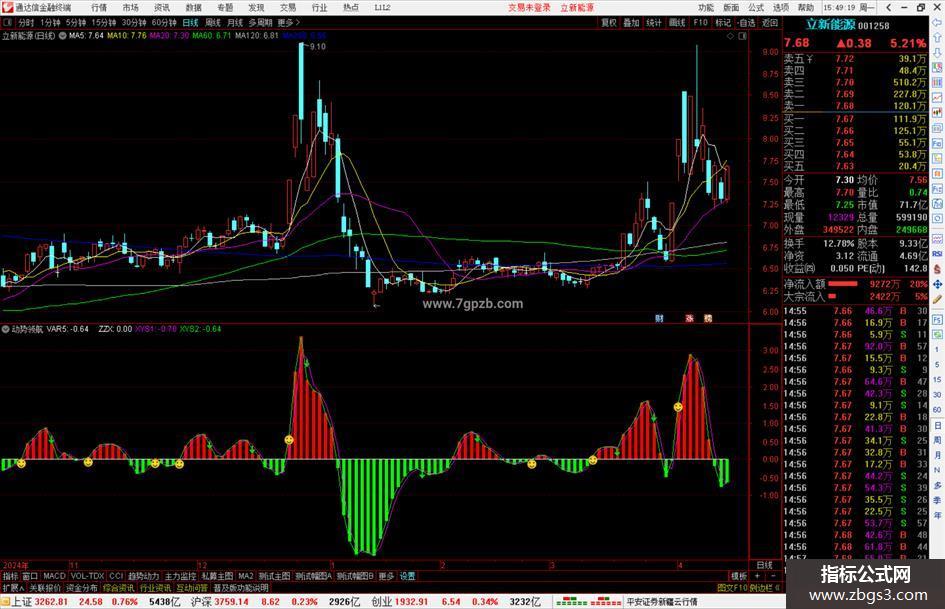Click the 统计 toolbar button
Screen dimensions: 945x609
click(x=654, y=22)
